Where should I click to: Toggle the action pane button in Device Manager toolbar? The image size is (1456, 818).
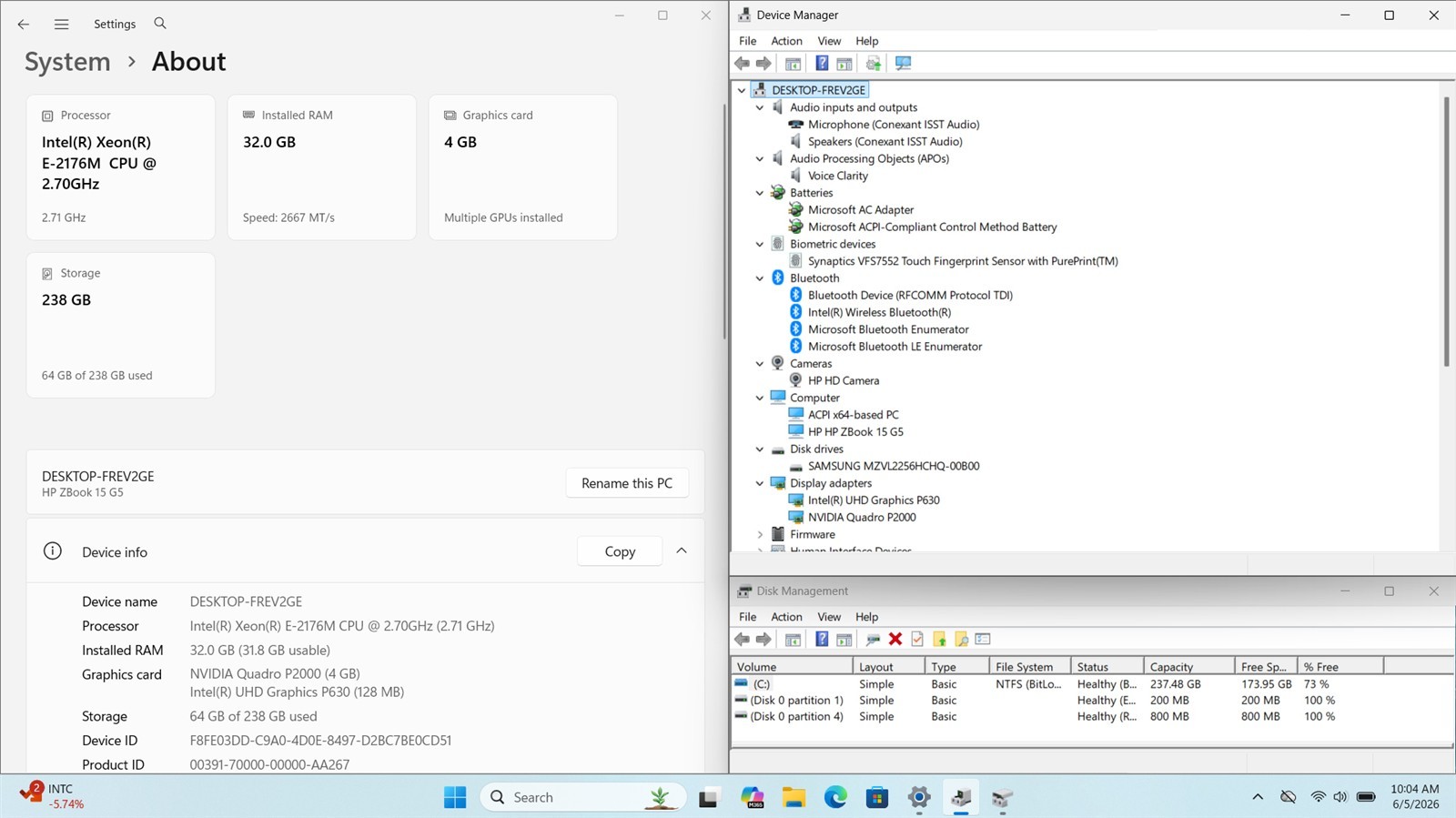pyautogui.click(x=844, y=64)
